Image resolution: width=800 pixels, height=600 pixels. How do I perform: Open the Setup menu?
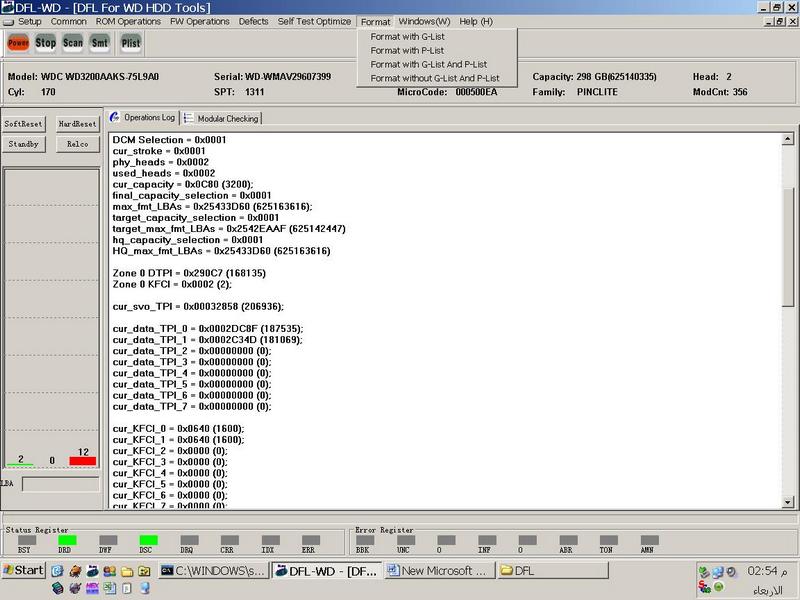(30, 21)
